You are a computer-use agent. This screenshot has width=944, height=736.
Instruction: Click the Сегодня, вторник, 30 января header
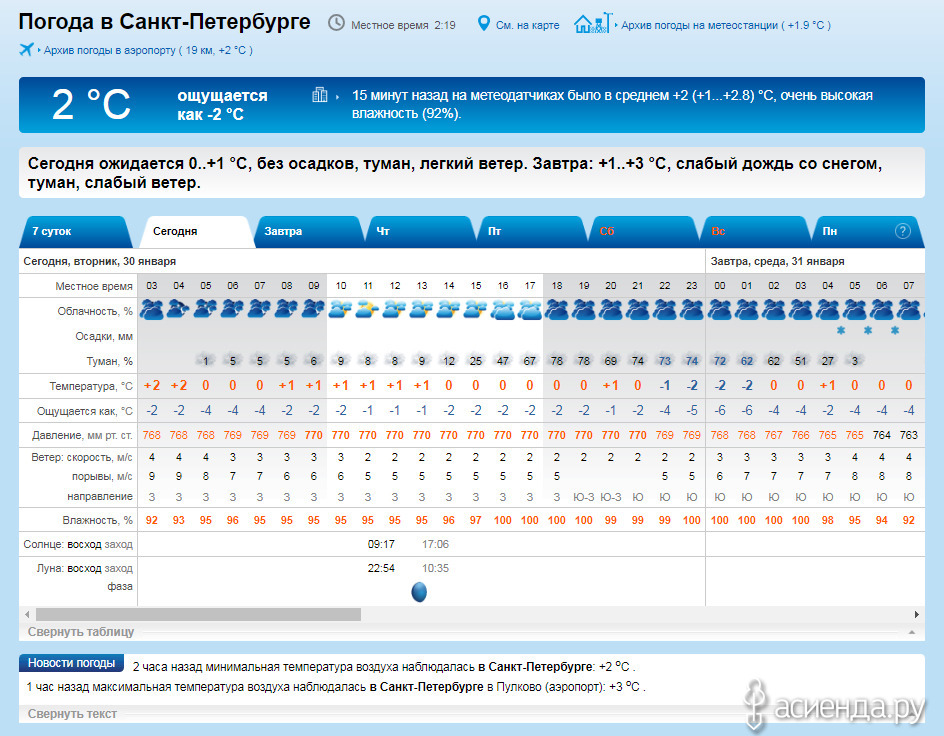coord(99,261)
